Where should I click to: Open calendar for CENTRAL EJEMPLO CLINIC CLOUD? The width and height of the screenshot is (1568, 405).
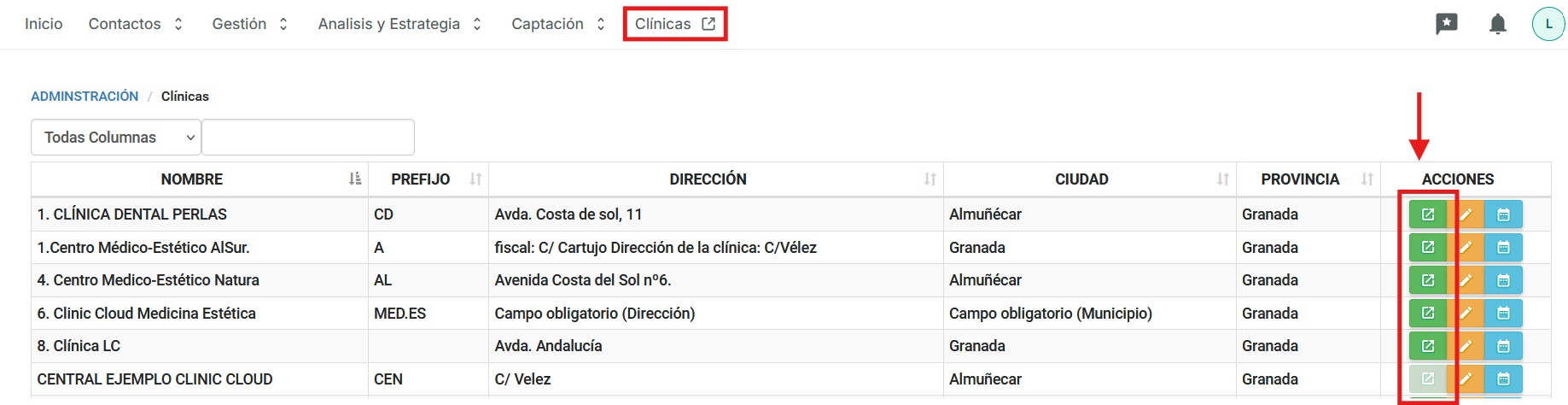[x=1503, y=379]
